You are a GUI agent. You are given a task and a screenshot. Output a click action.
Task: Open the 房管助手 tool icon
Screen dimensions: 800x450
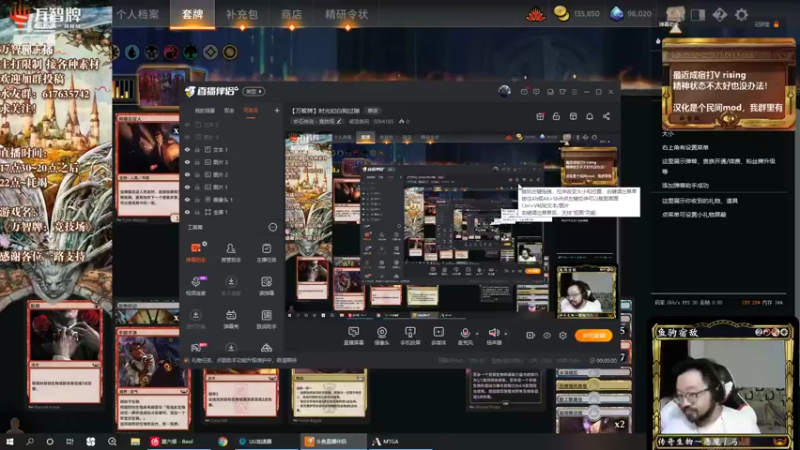231,252
